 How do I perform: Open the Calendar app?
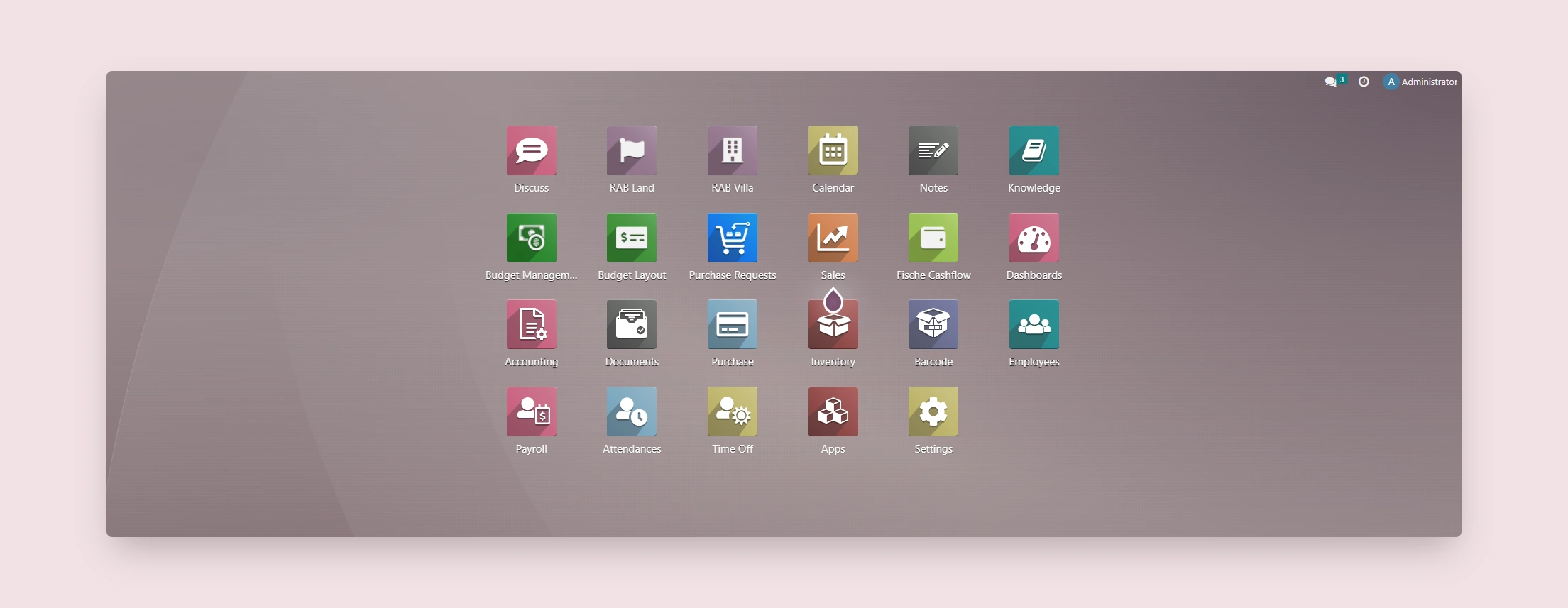(x=833, y=150)
